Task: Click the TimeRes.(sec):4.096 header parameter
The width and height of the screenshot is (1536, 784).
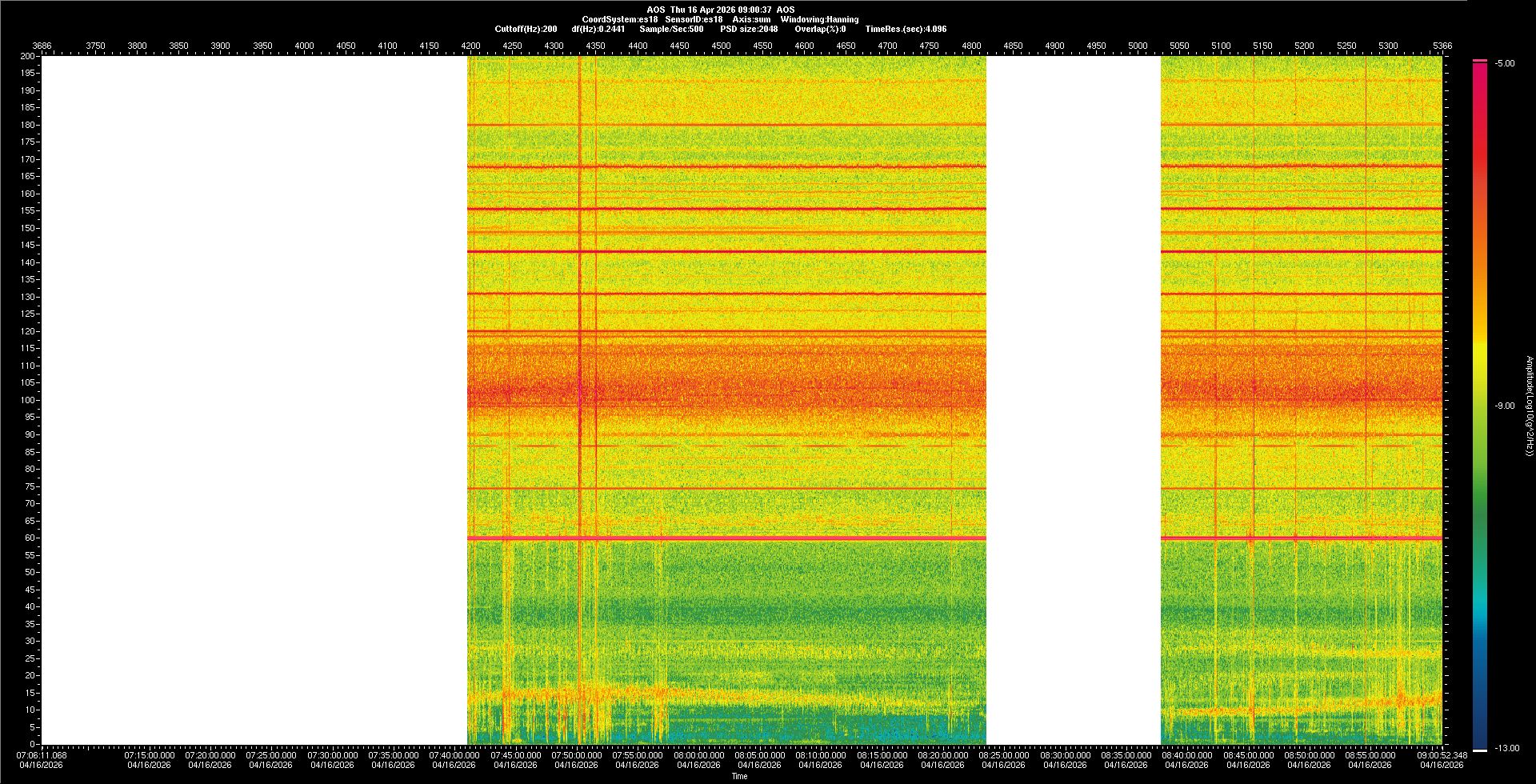Action: click(906, 29)
